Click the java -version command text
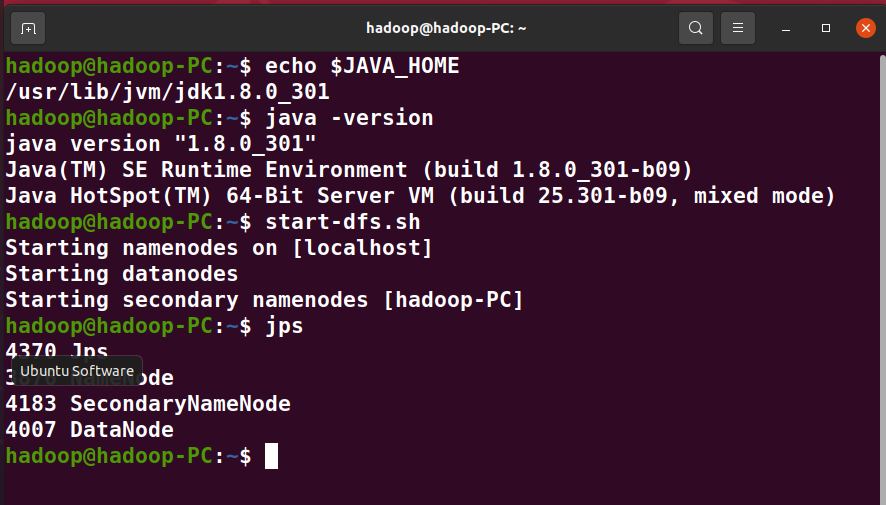The image size is (886, 505). 349,118
